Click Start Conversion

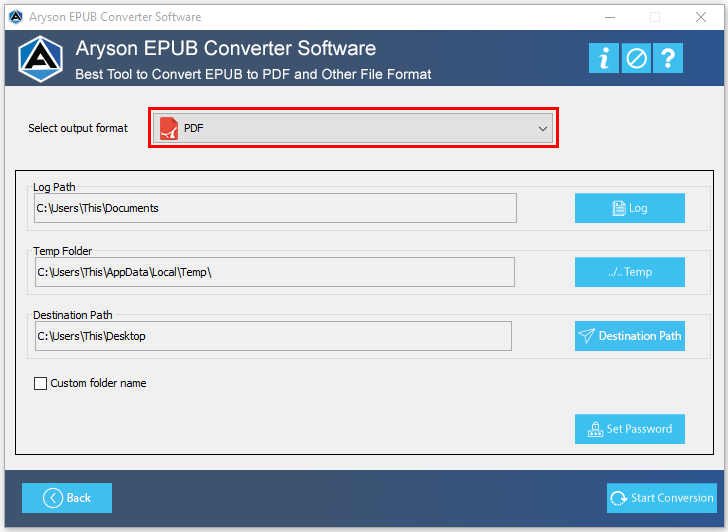[662, 498]
